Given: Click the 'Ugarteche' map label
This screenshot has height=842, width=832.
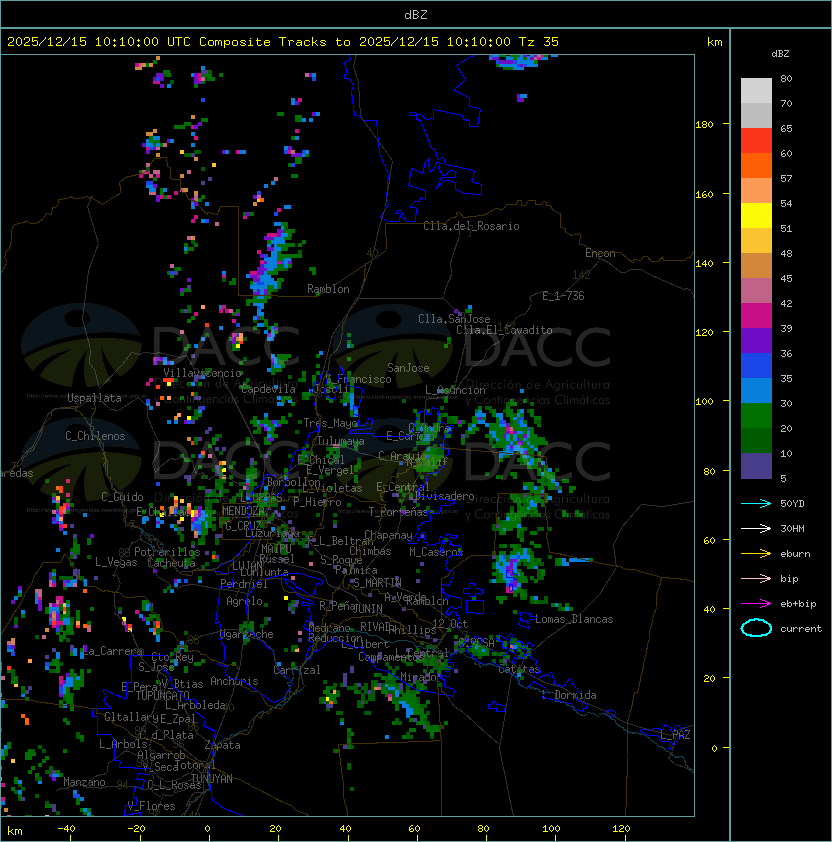Looking at the screenshot, I should click(247, 634).
